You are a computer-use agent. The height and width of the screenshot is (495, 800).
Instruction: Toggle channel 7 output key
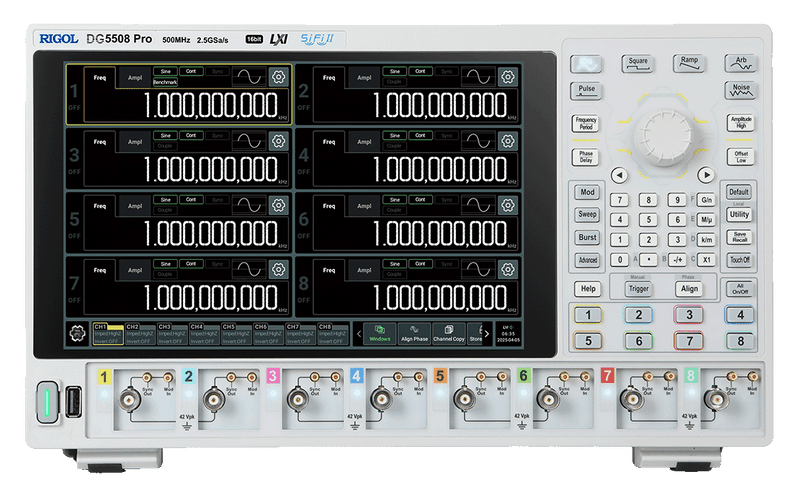(x=689, y=340)
